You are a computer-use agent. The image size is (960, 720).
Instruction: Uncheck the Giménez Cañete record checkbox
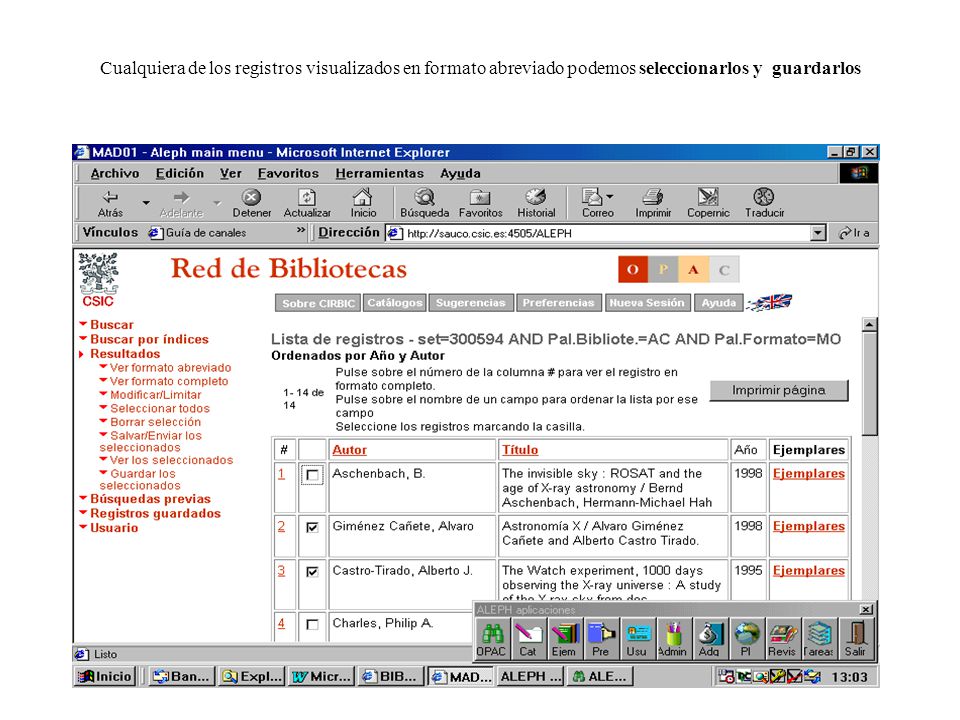coord(312,527)
